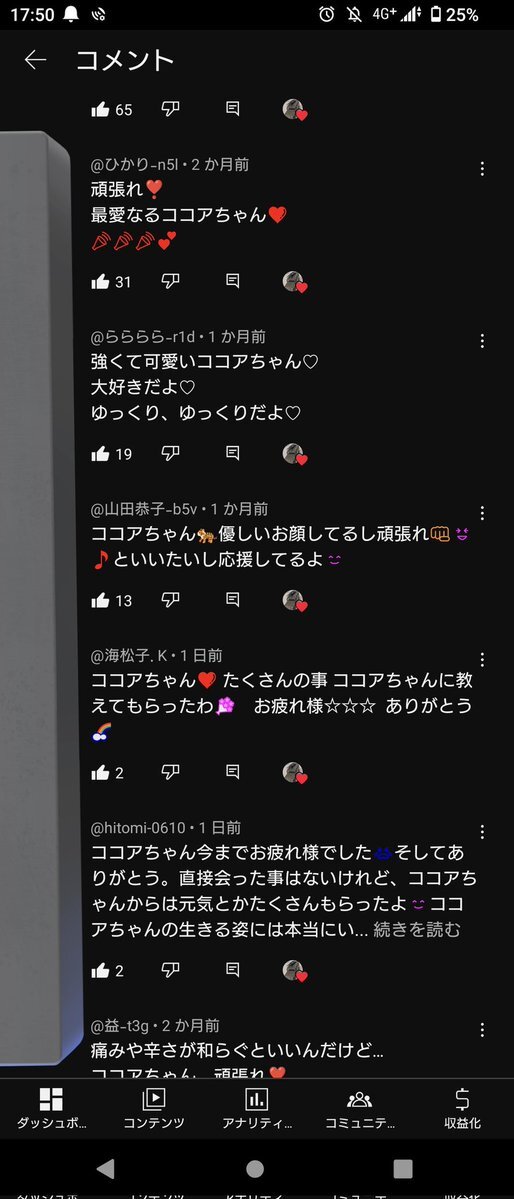Reply to the comment by @山田恭子-b5v
Image resolution: width=514 pixels, height=1199 pixels.
click(x=233, y=600)
